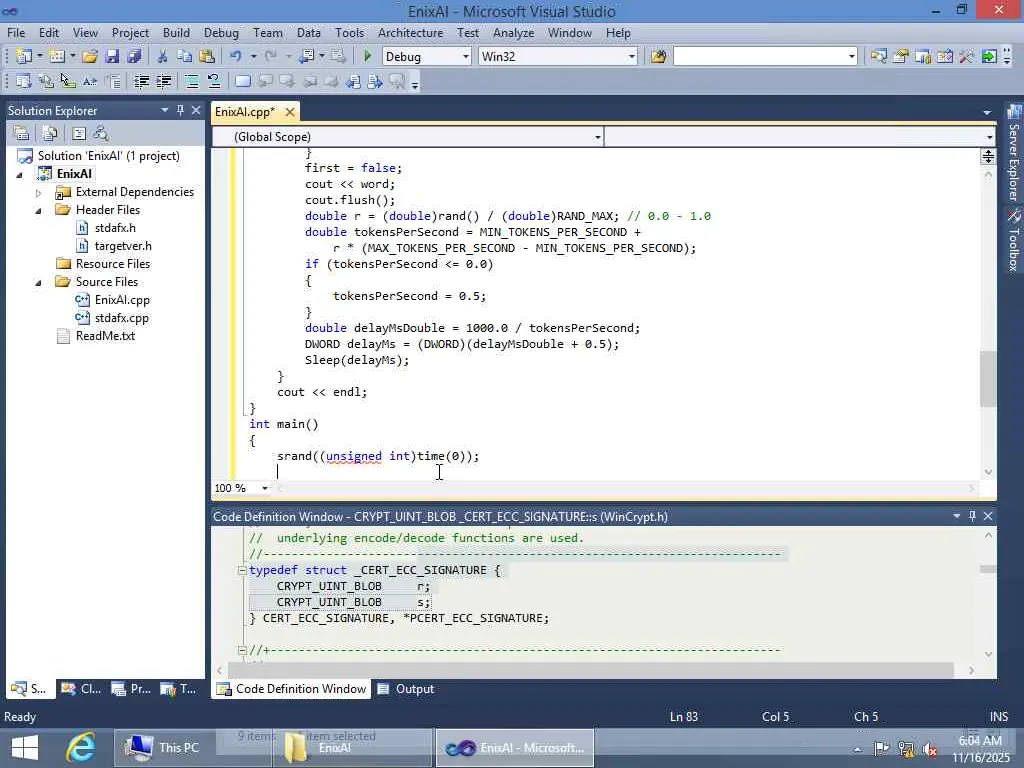Increase line indent icon in text toolbar
The height and width of the screenshot is (768, 1024).
pyautogui.click(x=163, y=82)
